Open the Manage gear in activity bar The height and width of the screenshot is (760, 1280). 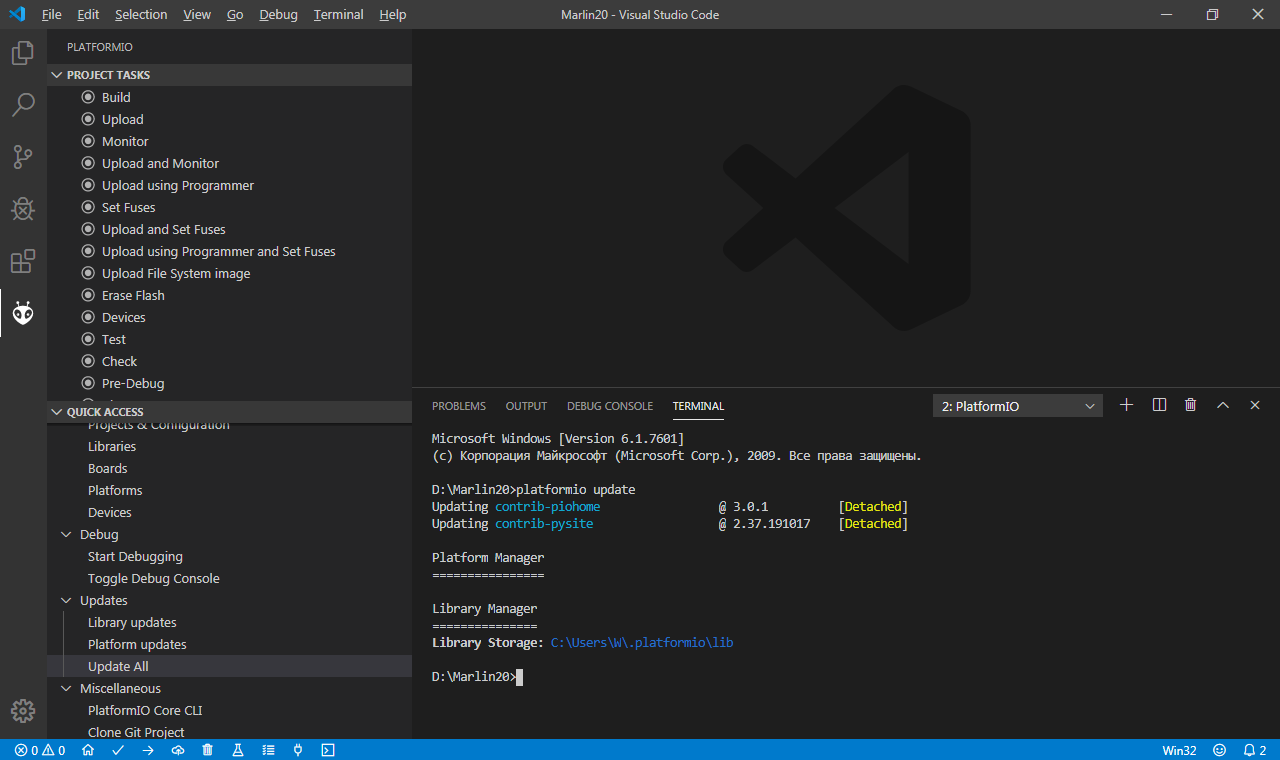click(23, 711)
